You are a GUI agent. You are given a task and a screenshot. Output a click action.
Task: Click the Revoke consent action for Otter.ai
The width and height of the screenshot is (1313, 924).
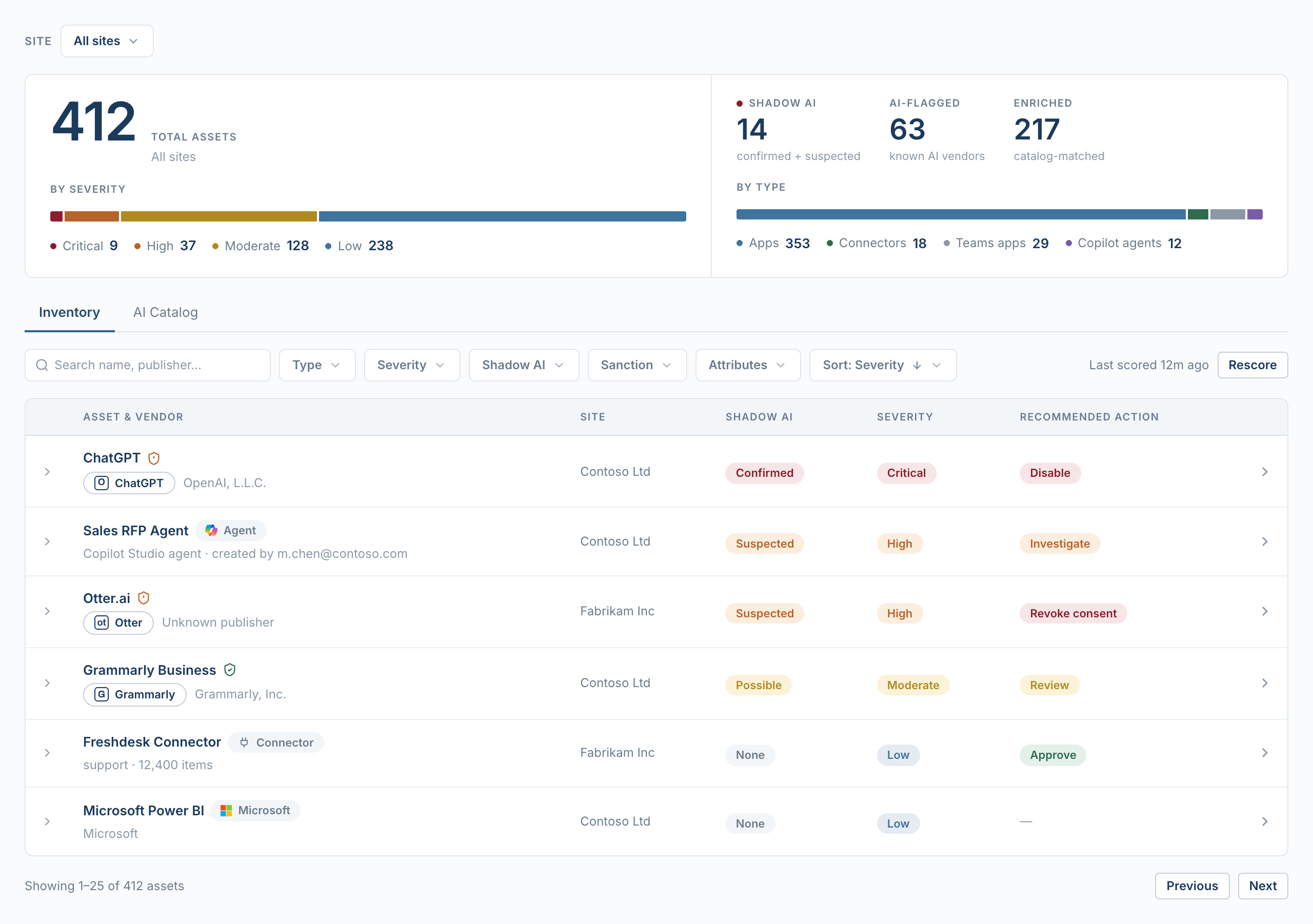1073,614
